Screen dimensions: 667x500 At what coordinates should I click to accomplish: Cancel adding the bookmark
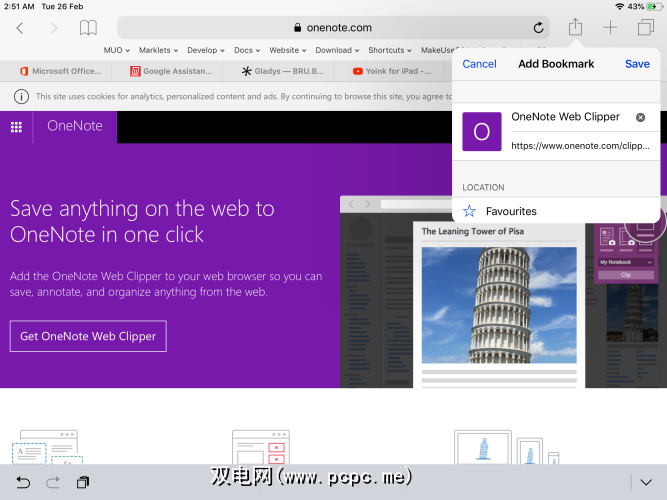pyautogui.click(x=479, y=64)
